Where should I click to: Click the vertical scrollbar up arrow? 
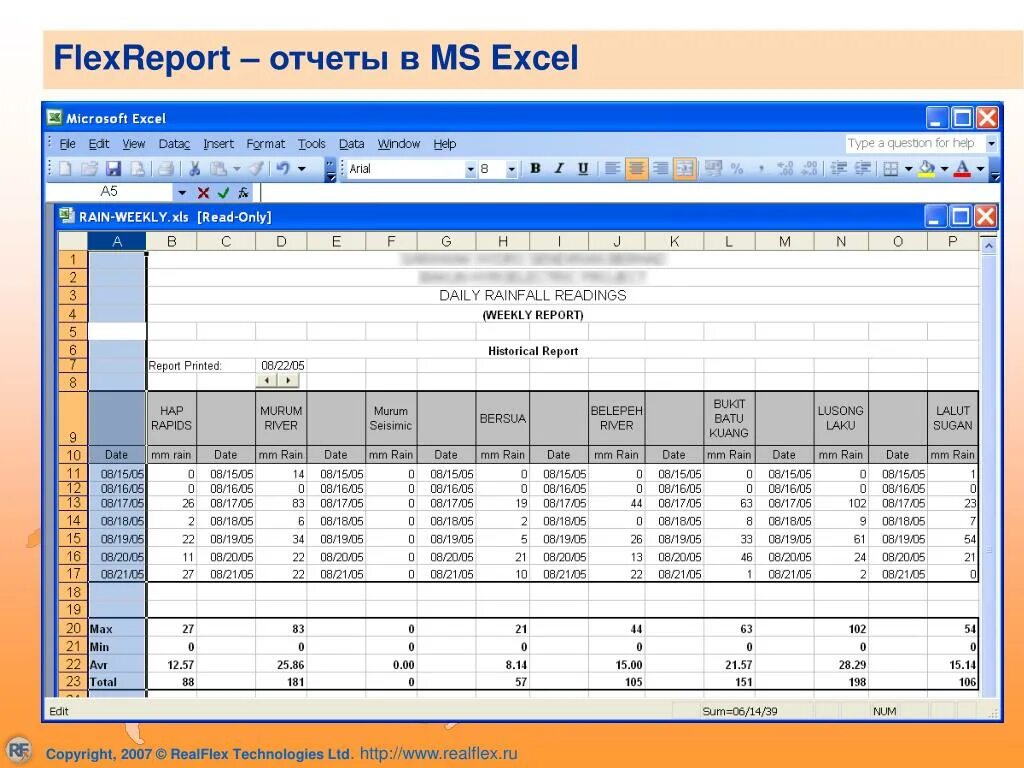point(989,246)
